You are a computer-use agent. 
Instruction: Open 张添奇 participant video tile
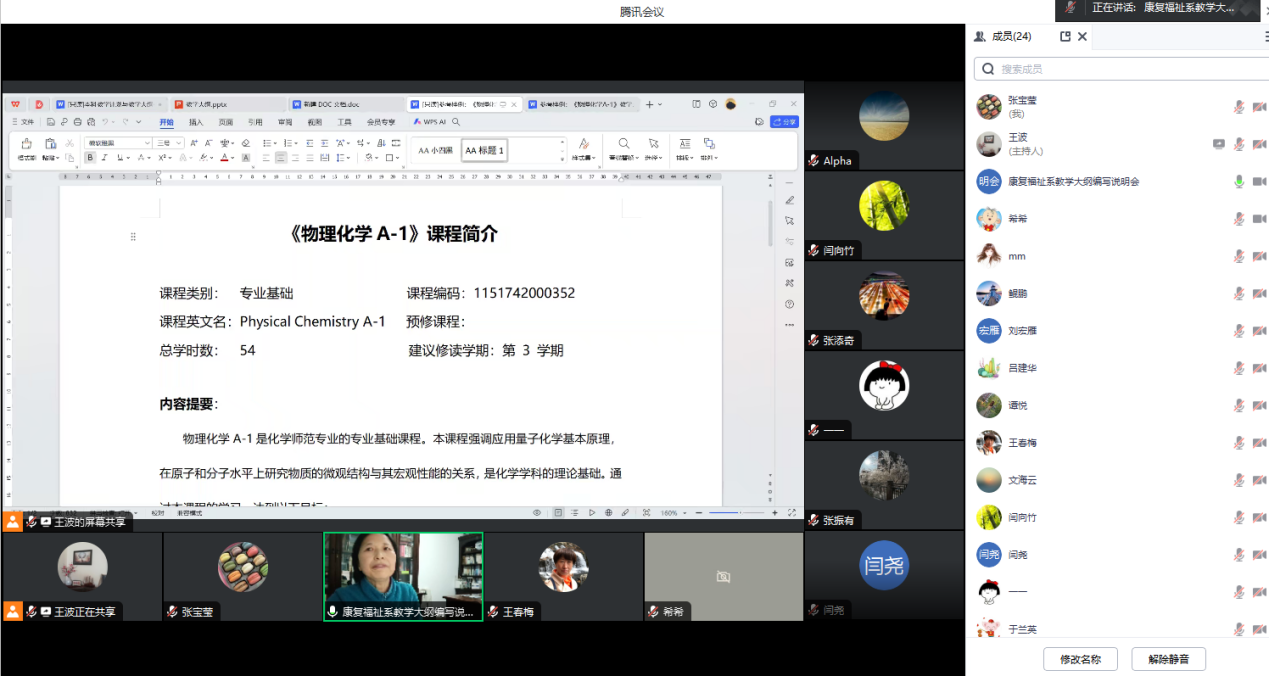884,305
